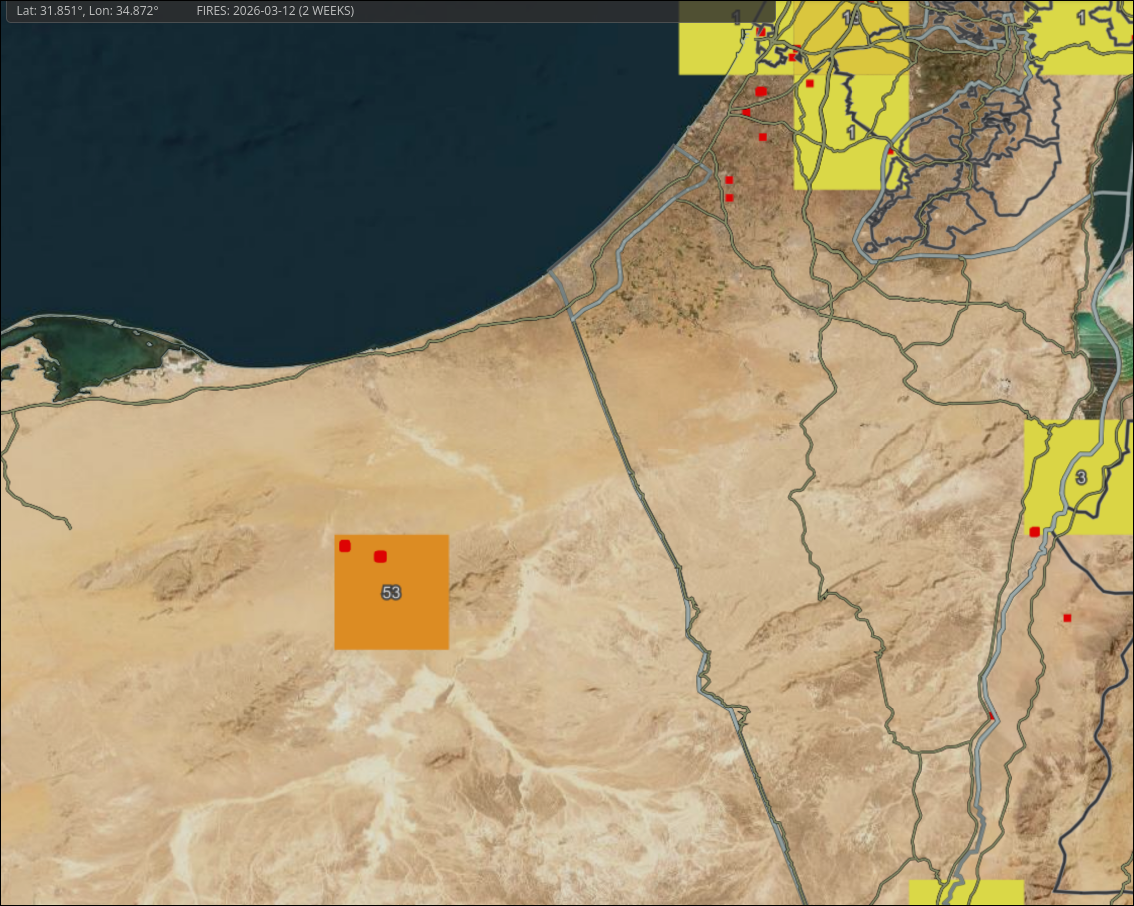Viewport: 1134px width, 906px height.
Task: Click the red fire marker inside the tall yellow 1 cluster
Action: pos(809,83)
